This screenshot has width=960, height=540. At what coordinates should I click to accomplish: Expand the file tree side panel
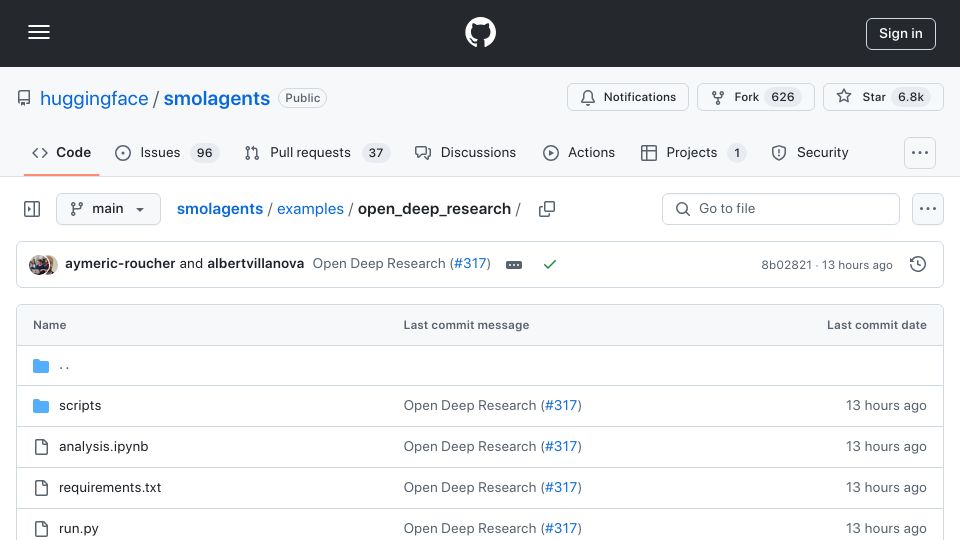click(32, 209)
